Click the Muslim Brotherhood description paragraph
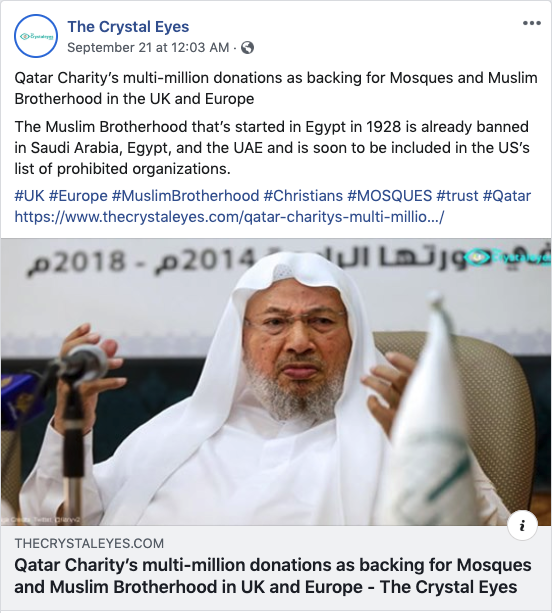This screenshot has width=552, height=613. [x=272, y=148]
